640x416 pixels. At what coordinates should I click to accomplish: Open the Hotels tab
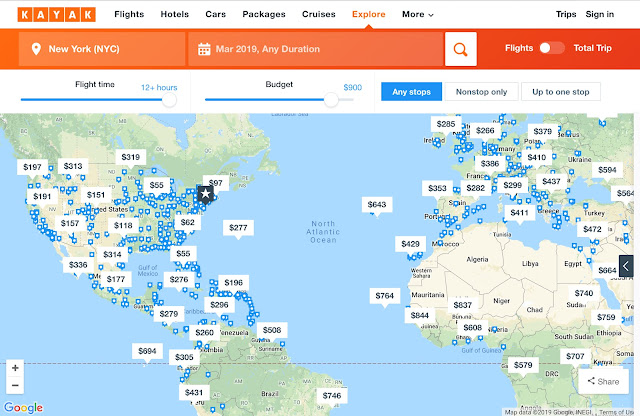pyautogui.click(x=175, y=14)
